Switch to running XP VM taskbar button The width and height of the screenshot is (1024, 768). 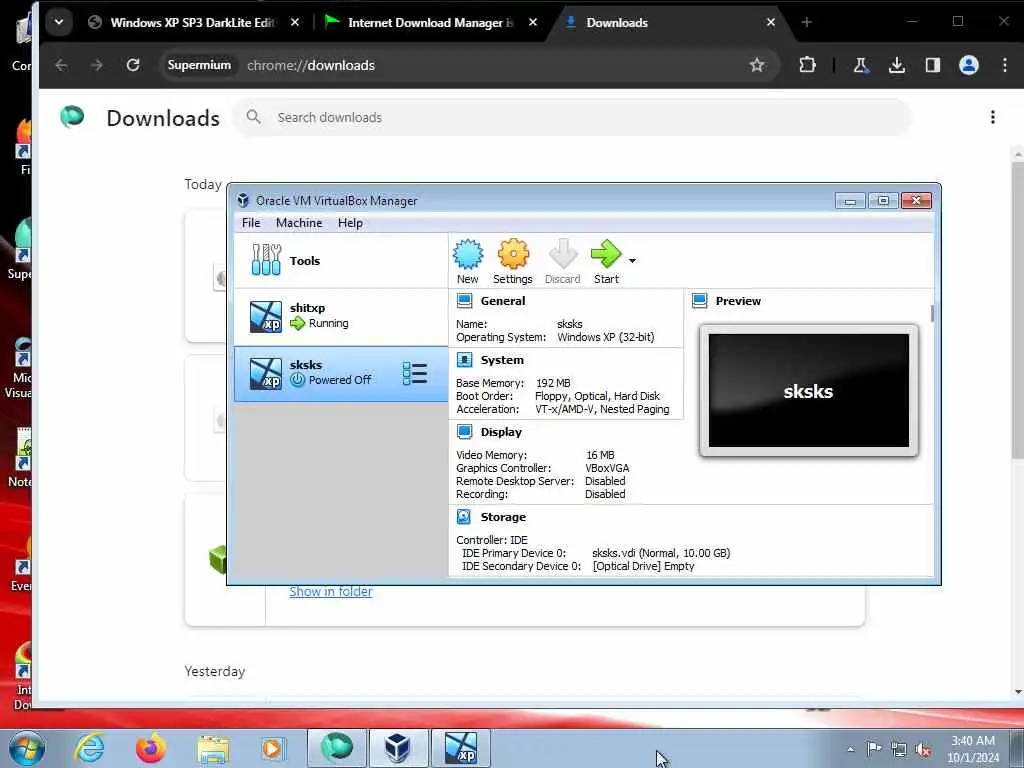(x=461, y=748)
